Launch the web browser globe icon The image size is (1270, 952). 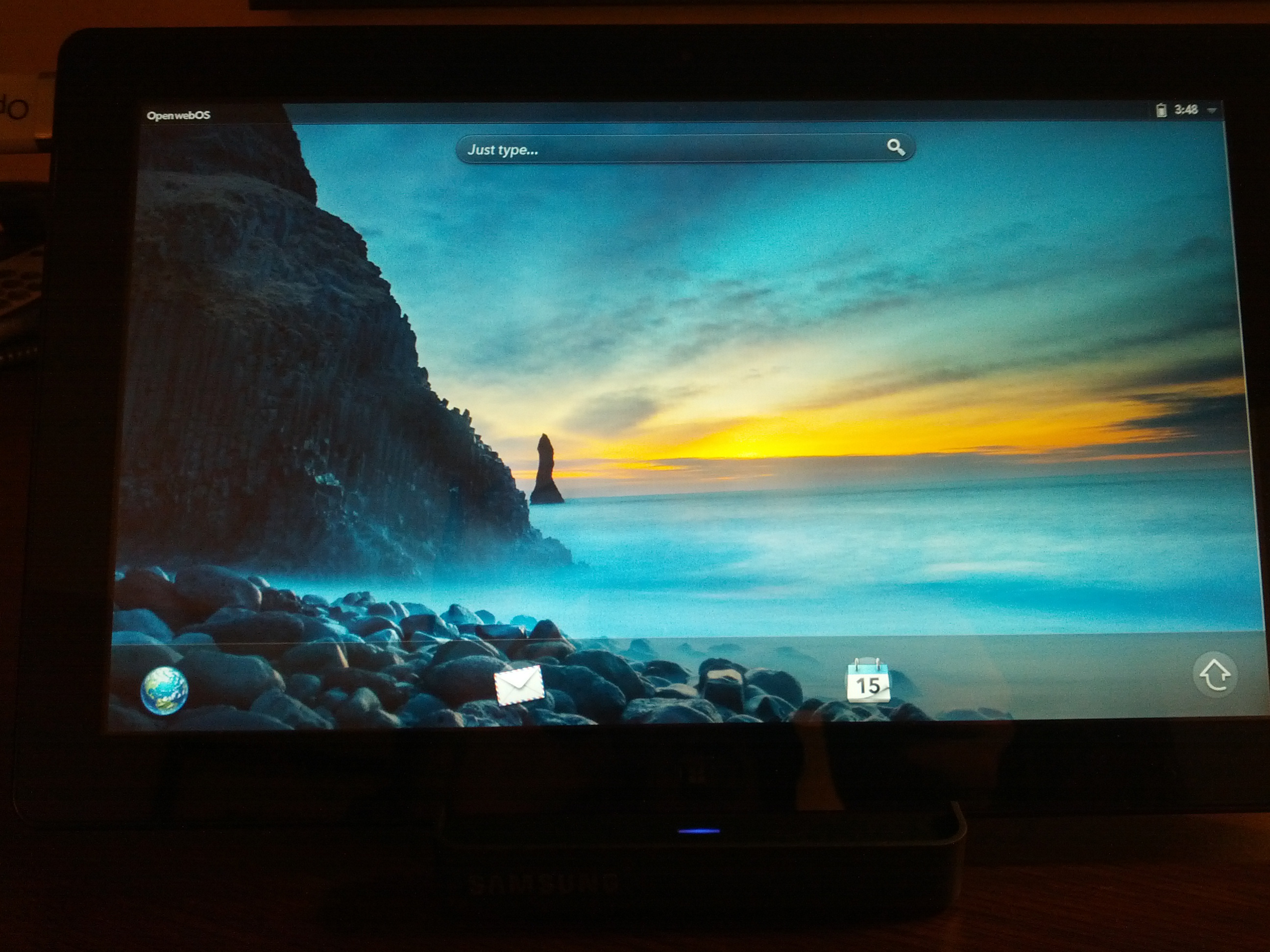164,690
